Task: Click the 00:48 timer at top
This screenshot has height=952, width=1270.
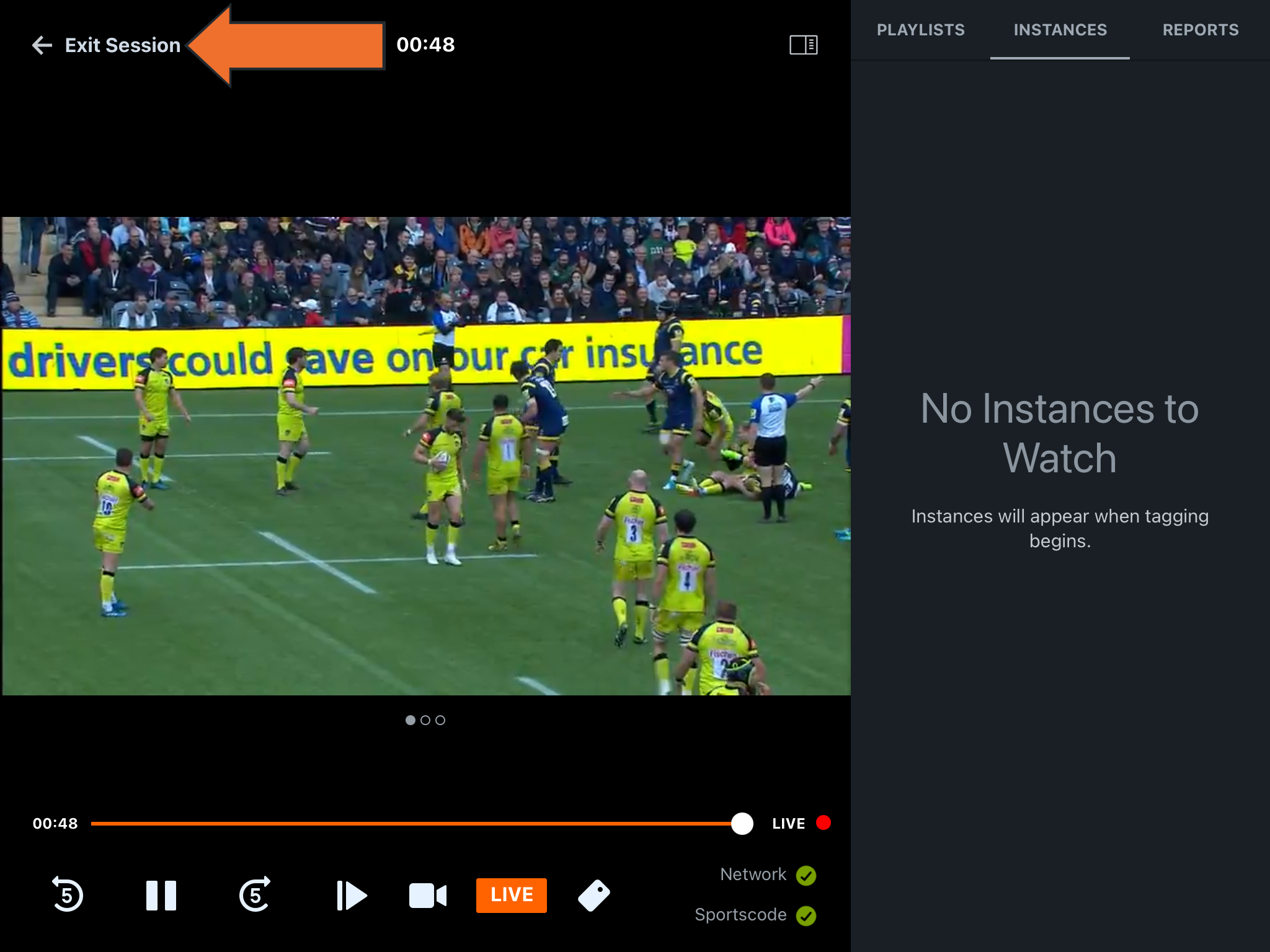Action: pos(426,45)
